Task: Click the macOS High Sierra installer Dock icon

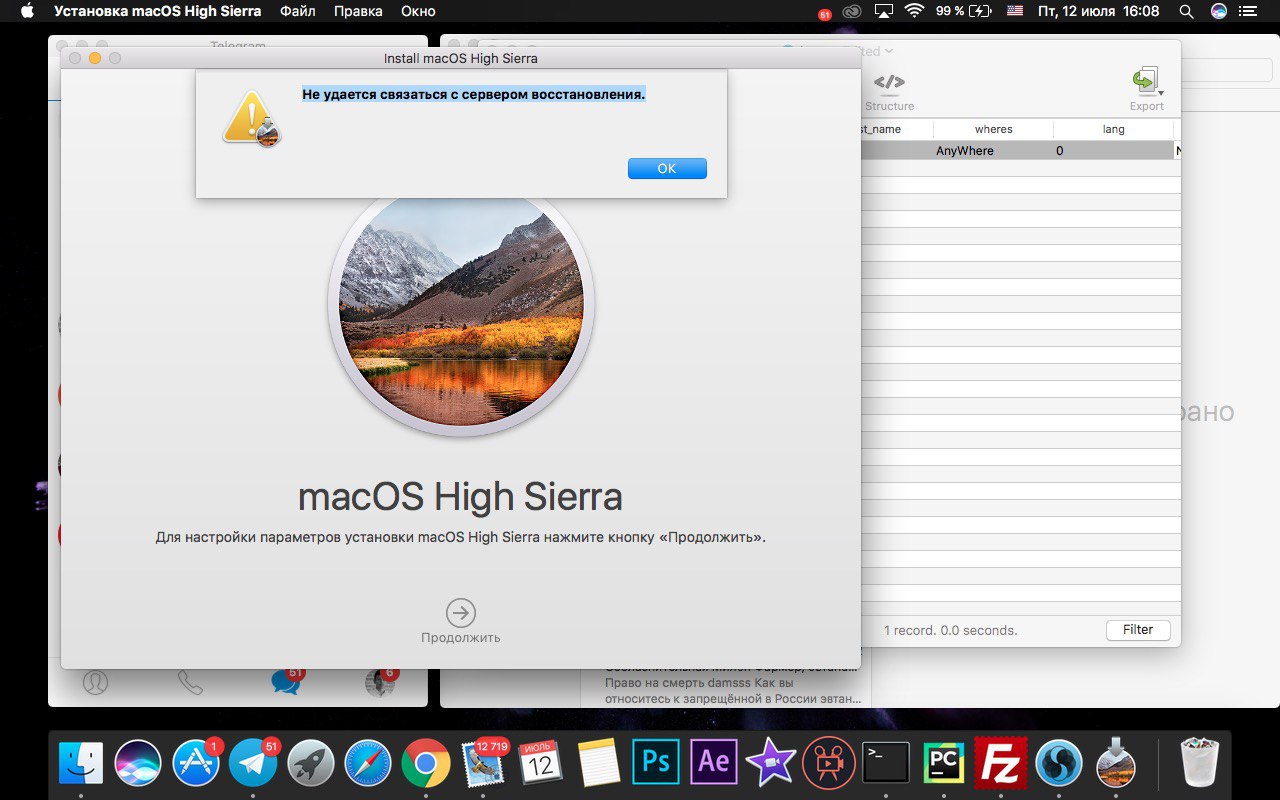Action: click(x=1116, y=764)
